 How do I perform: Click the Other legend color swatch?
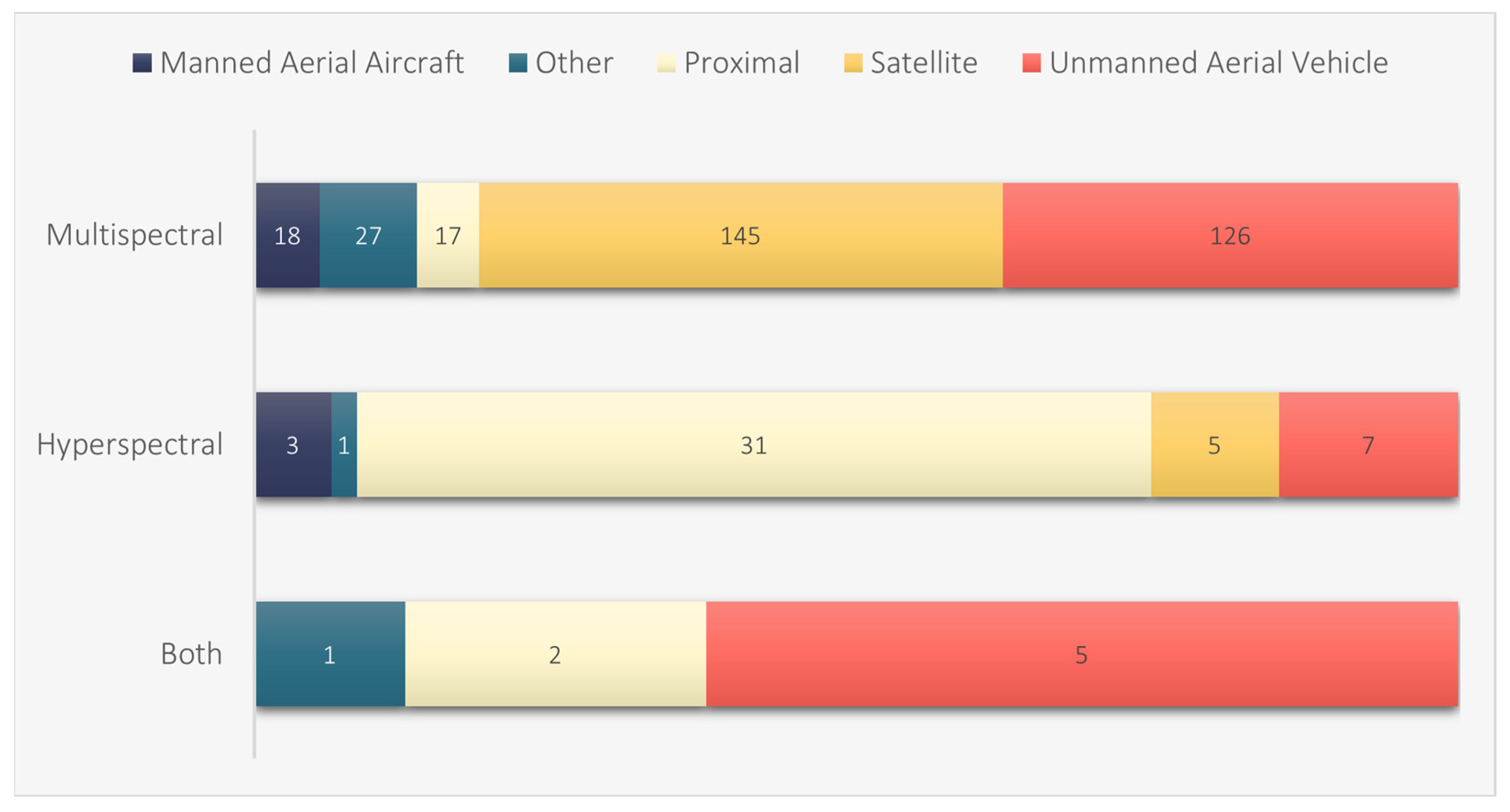pyautogui.click(x=517, y=63)
